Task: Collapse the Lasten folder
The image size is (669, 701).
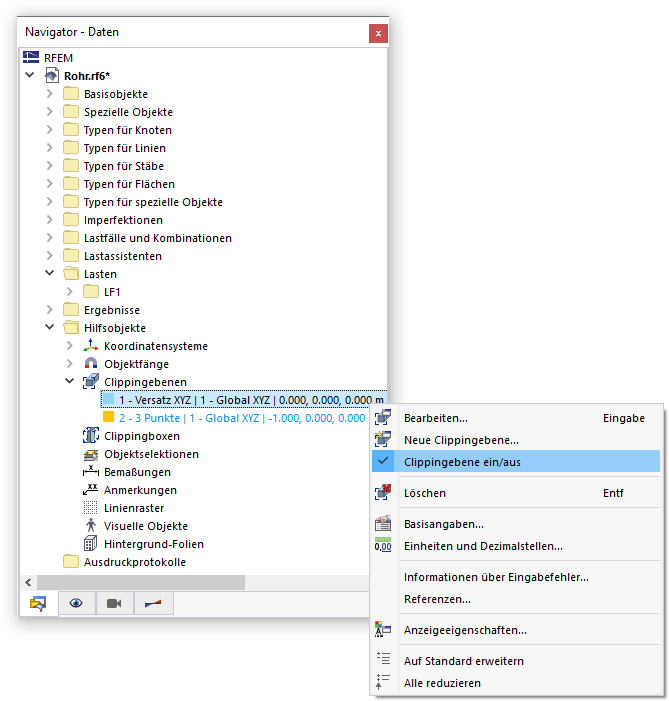Action: click(x=50, y=273)
